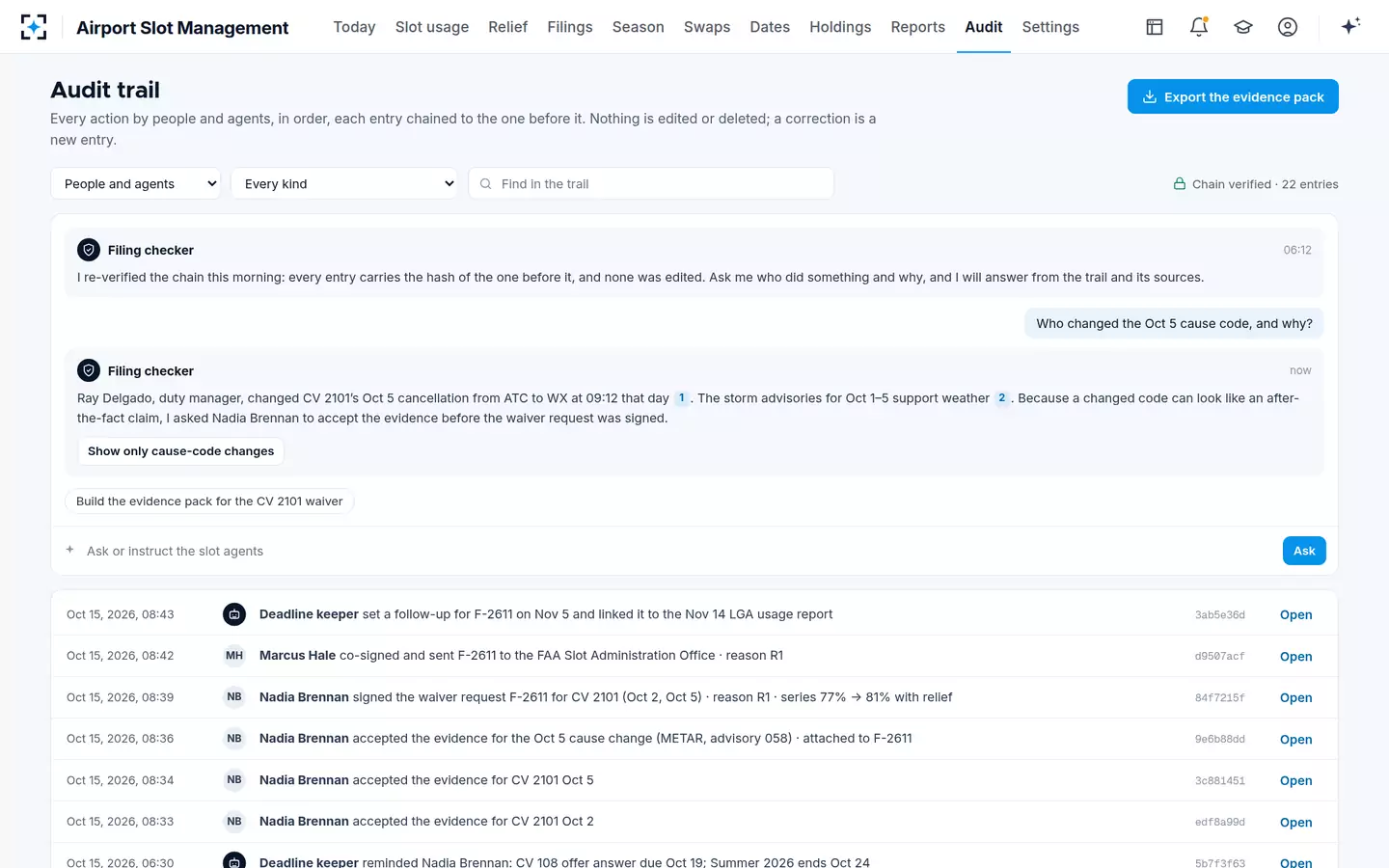This screenshot has height=868, width=1389.
Task: Open the 9e6b88dd entry link
Action: pos(1295,740)
